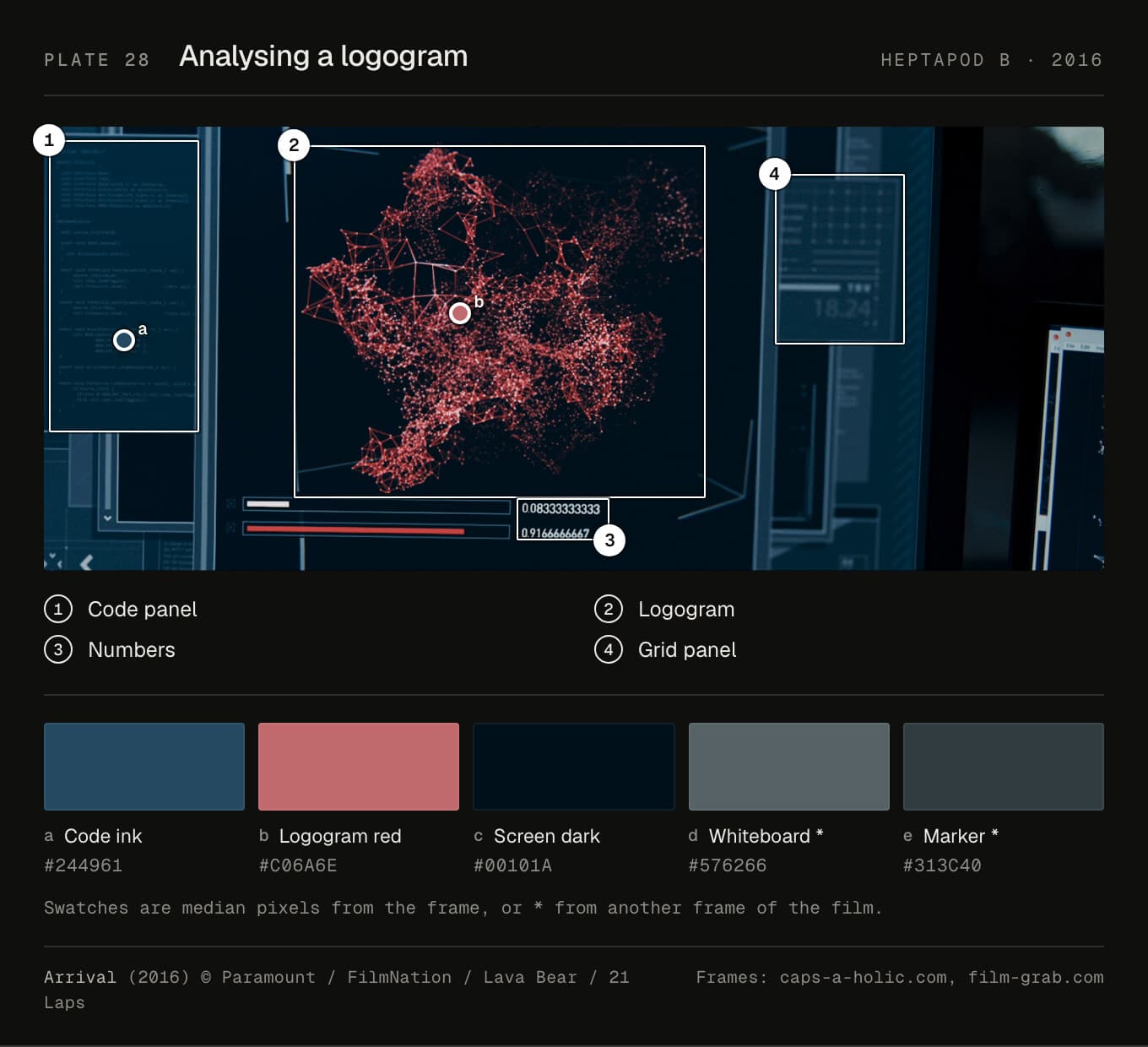The width and height of the screenshot is (1148, 1047).
Task: Click the hex value #00101A
Action: (x=512, y=865)
